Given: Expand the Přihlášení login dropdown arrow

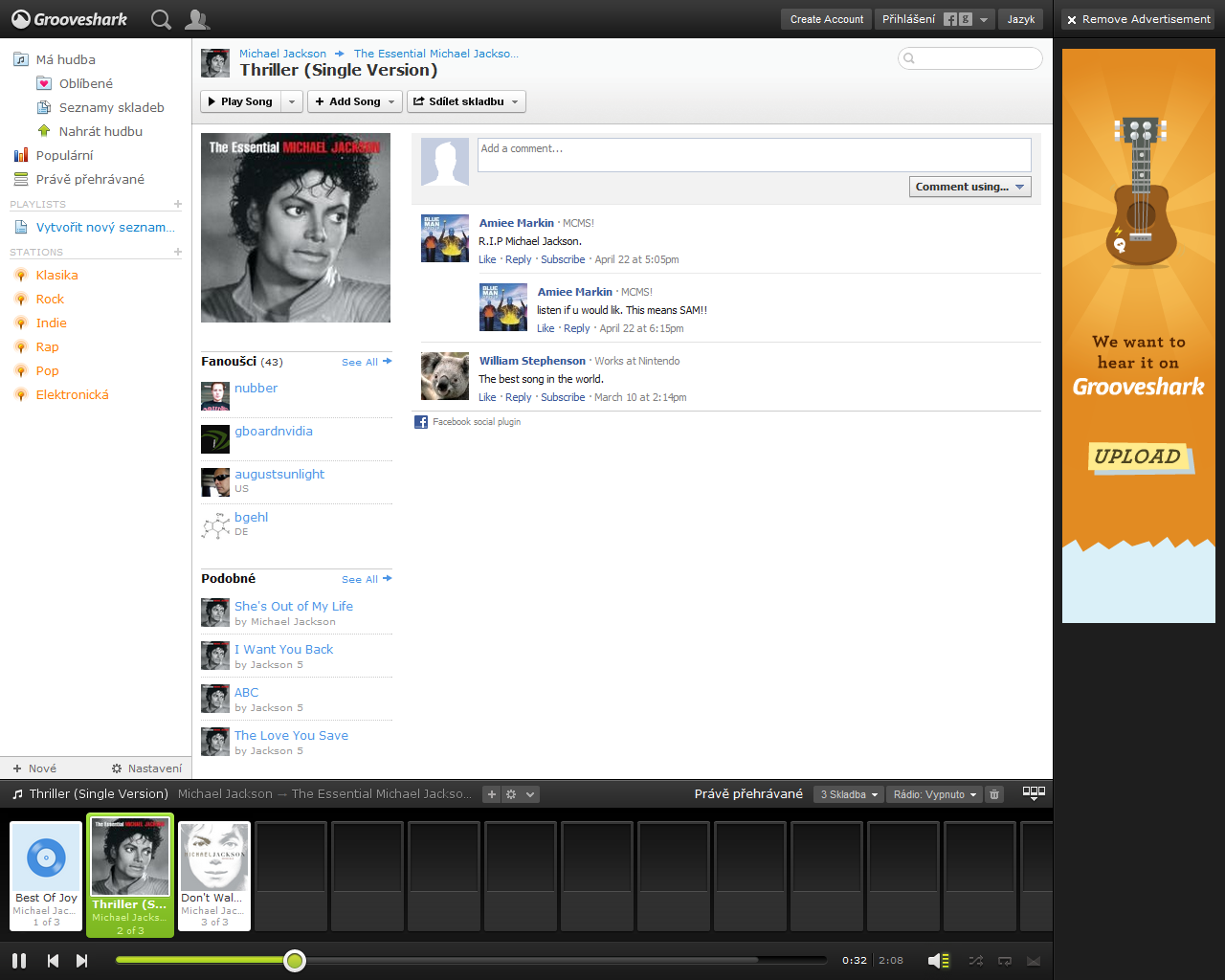Looking at the screenshot, I should click(x=983, y=19).
